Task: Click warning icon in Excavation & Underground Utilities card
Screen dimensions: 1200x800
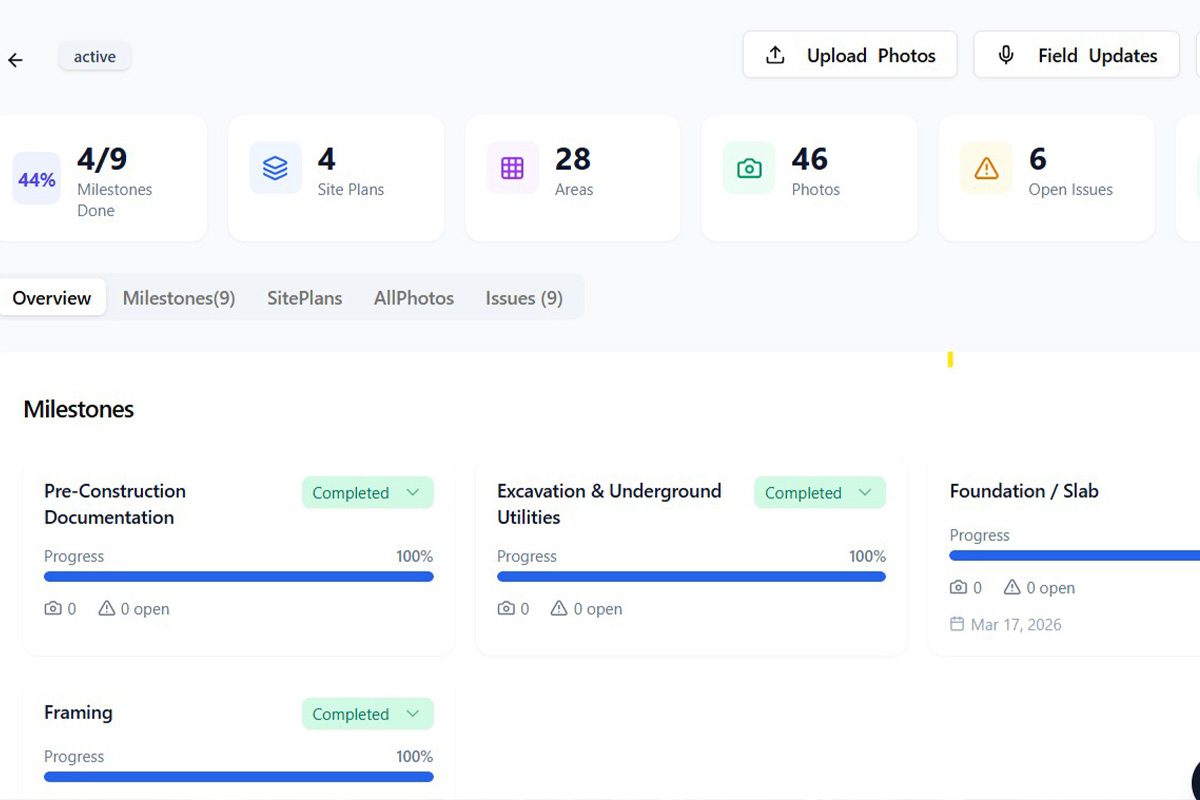Action: click(x=559, y=608)
